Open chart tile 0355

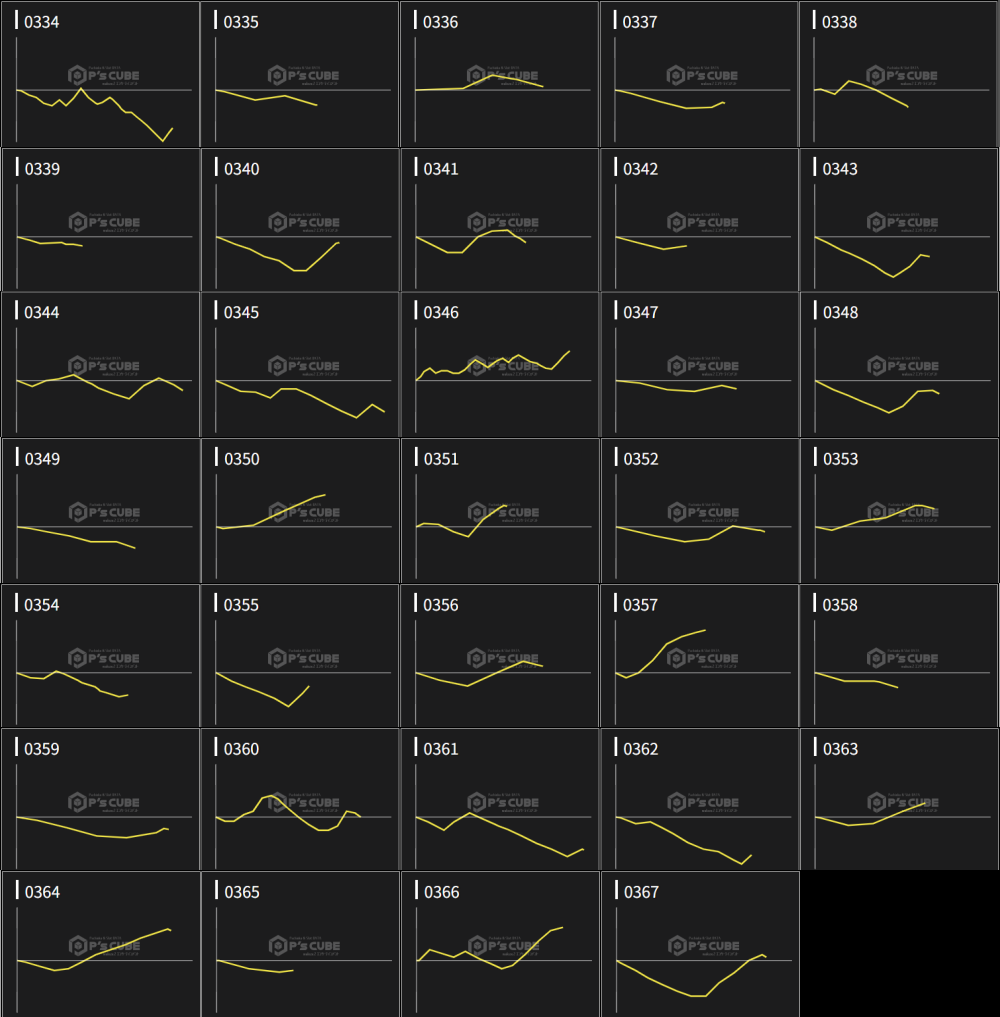(300, 656)
